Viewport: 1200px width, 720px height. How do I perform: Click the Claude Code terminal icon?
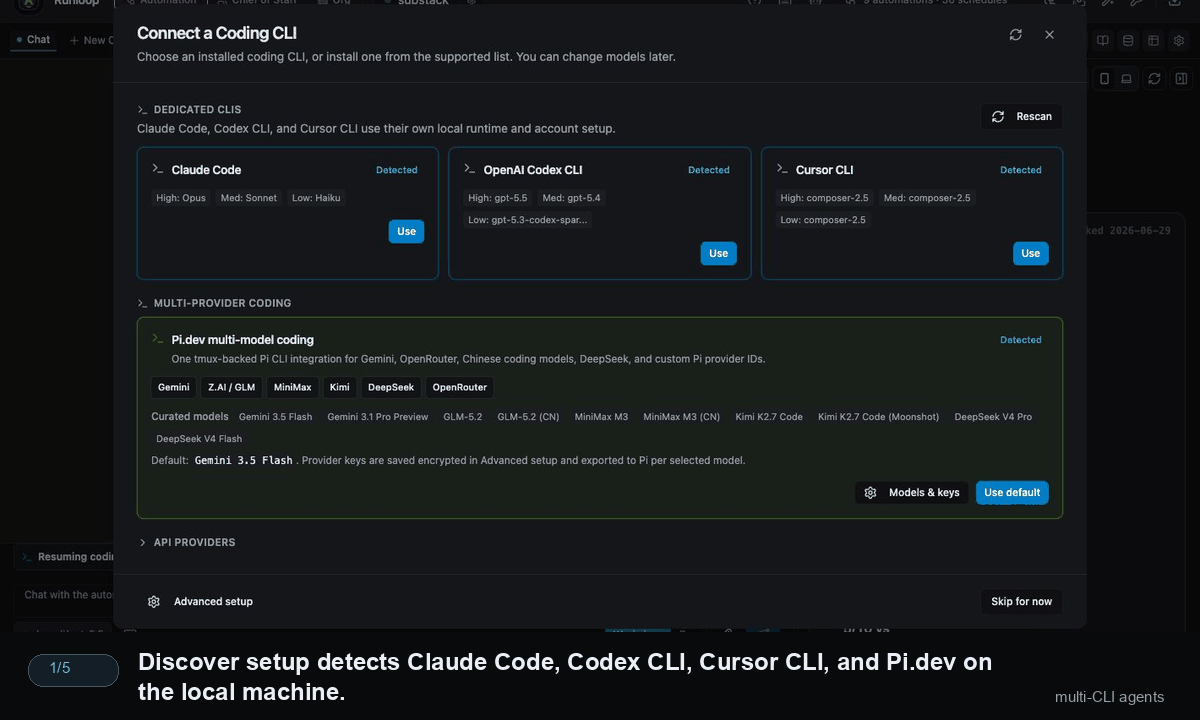click(x=158, y=169)
